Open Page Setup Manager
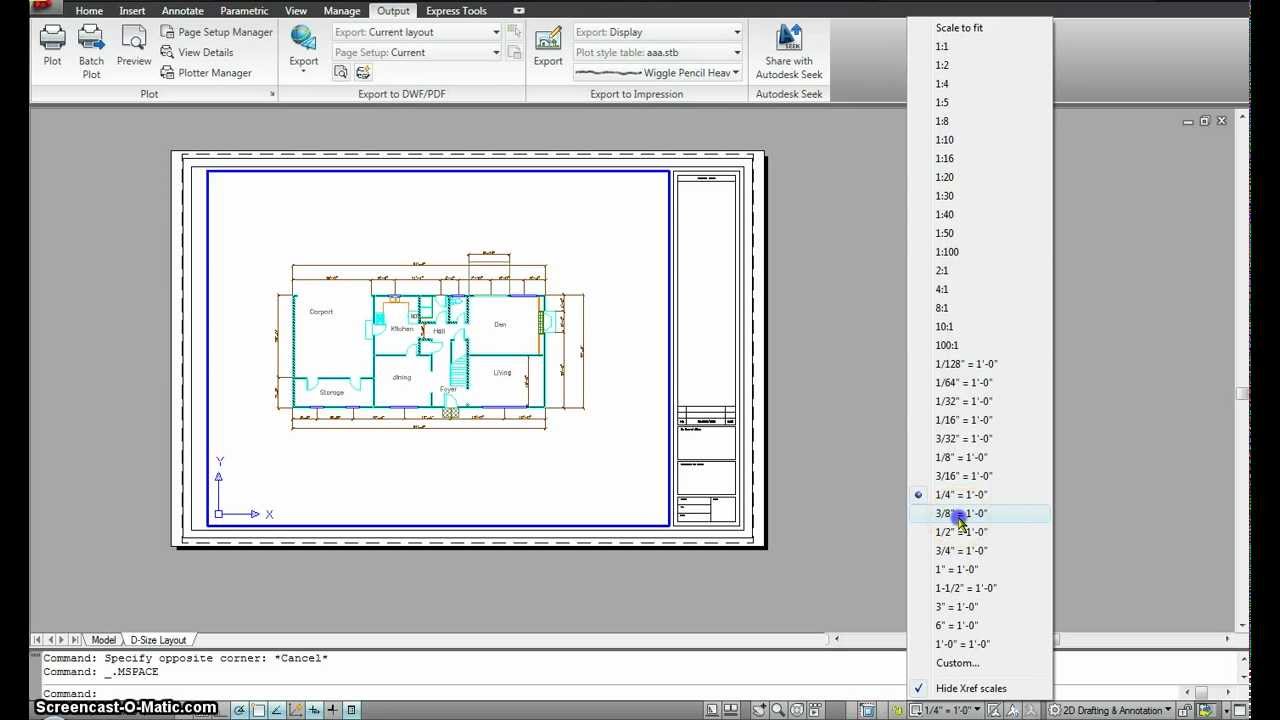The image size is (1280, 720). tap(216, 32)
